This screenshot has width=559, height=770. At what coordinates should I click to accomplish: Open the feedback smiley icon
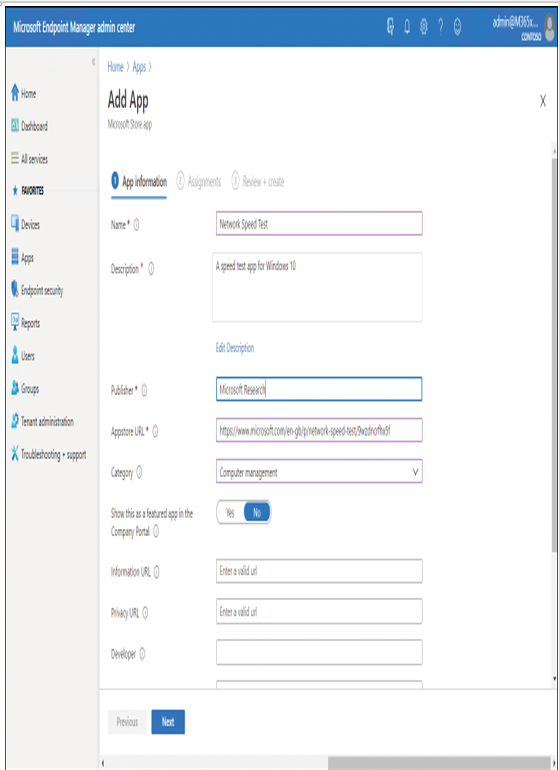click(x=457, y=27)
